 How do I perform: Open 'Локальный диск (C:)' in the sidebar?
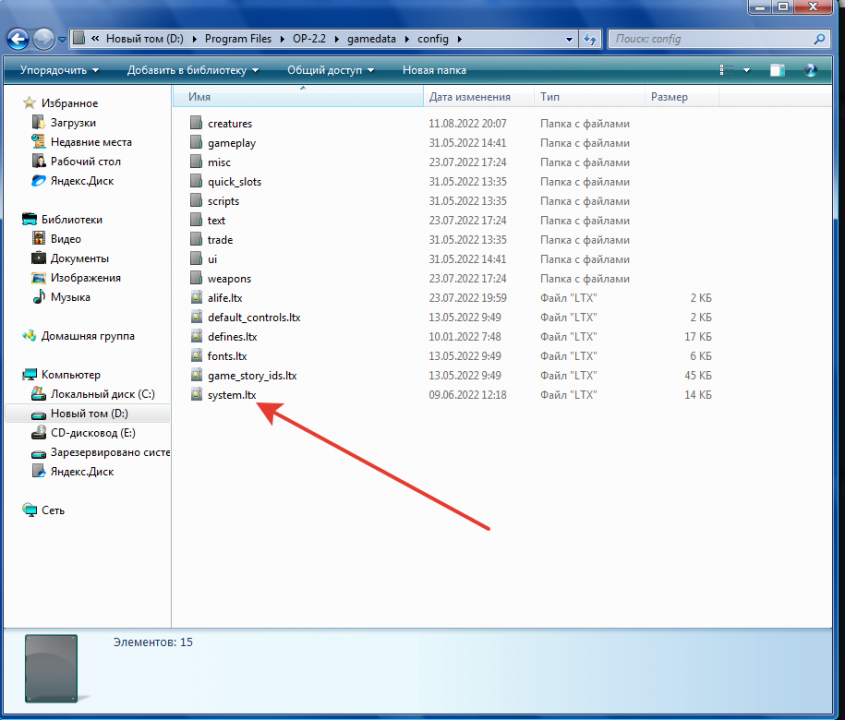pos(102,394)
